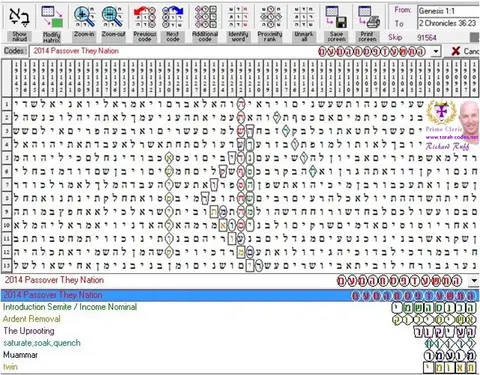Click the Identify word label button
The width and height of the screenshot is (480, 375).
click(x=238, y=36)
